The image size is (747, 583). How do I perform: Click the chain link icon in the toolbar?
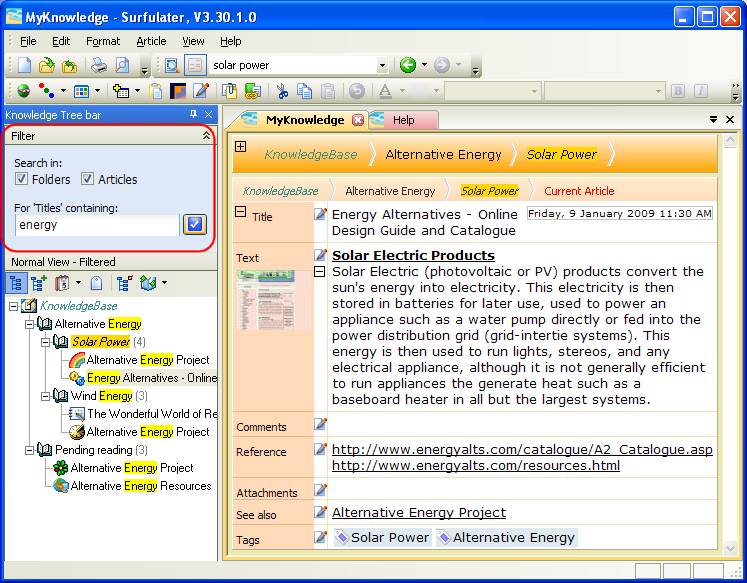pos(252,90)
